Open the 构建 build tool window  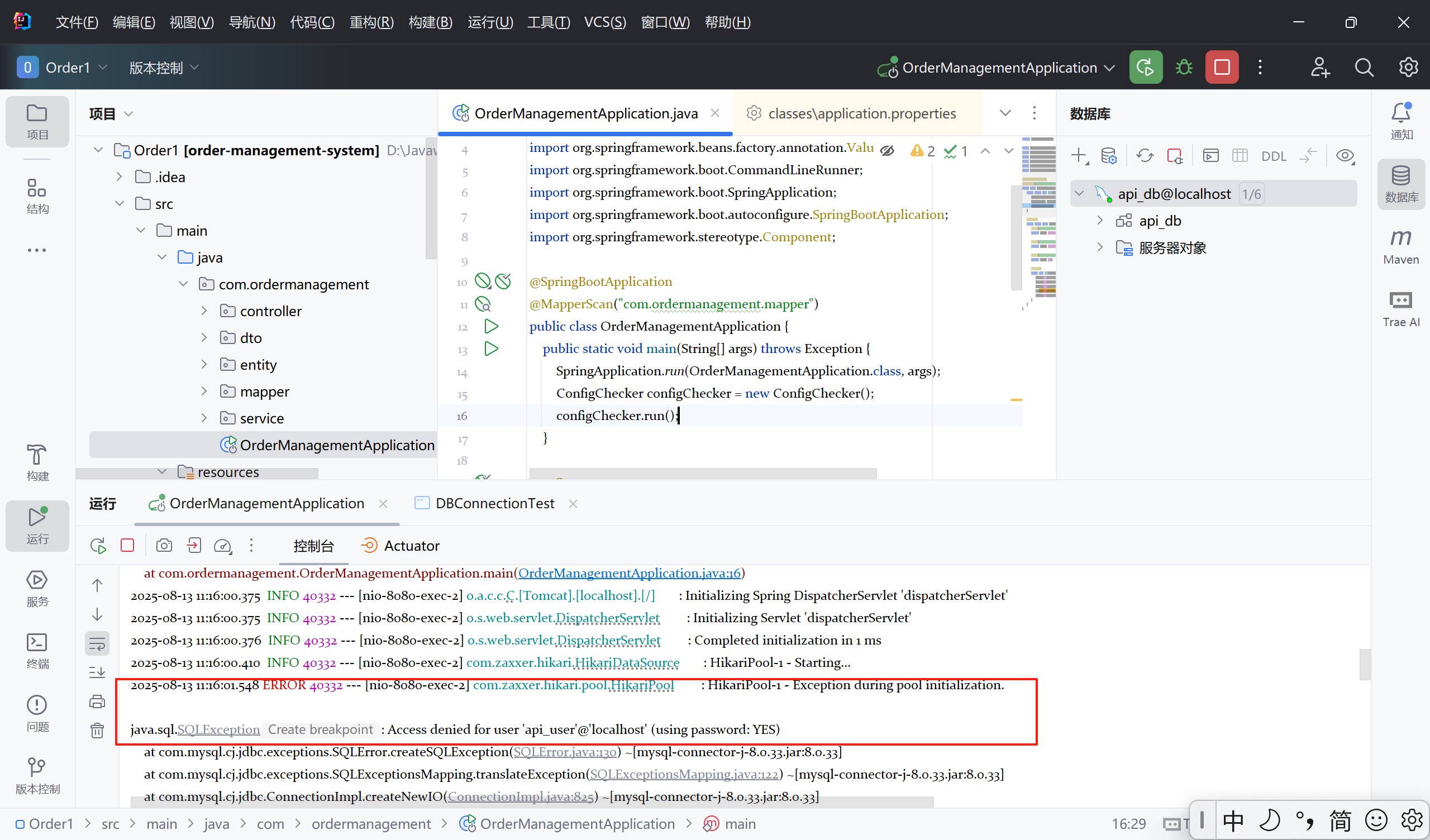37,462
